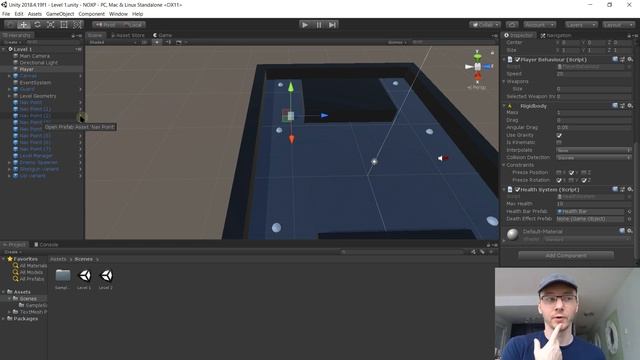Toggle Health System script enabled checkbox
This screenshot has height=360, width=640.
[x=517, y=189]
